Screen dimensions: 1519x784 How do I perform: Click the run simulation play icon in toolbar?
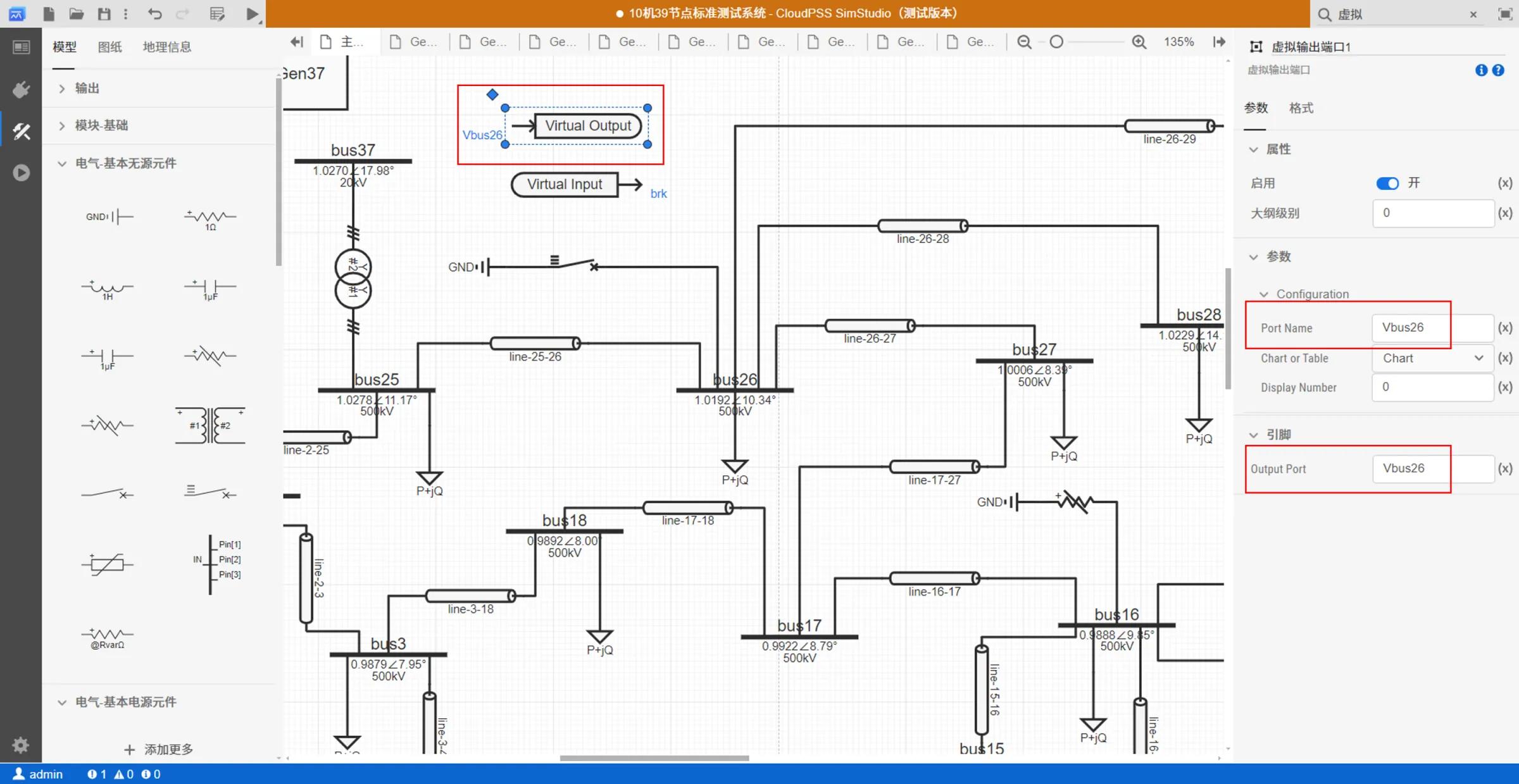(x=252, y=14)
